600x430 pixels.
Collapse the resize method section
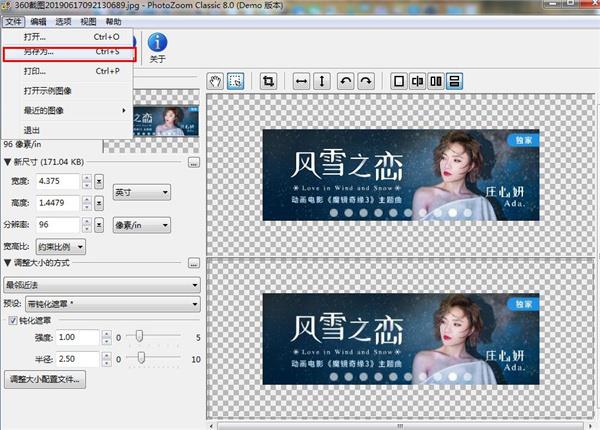click(7, 263)
